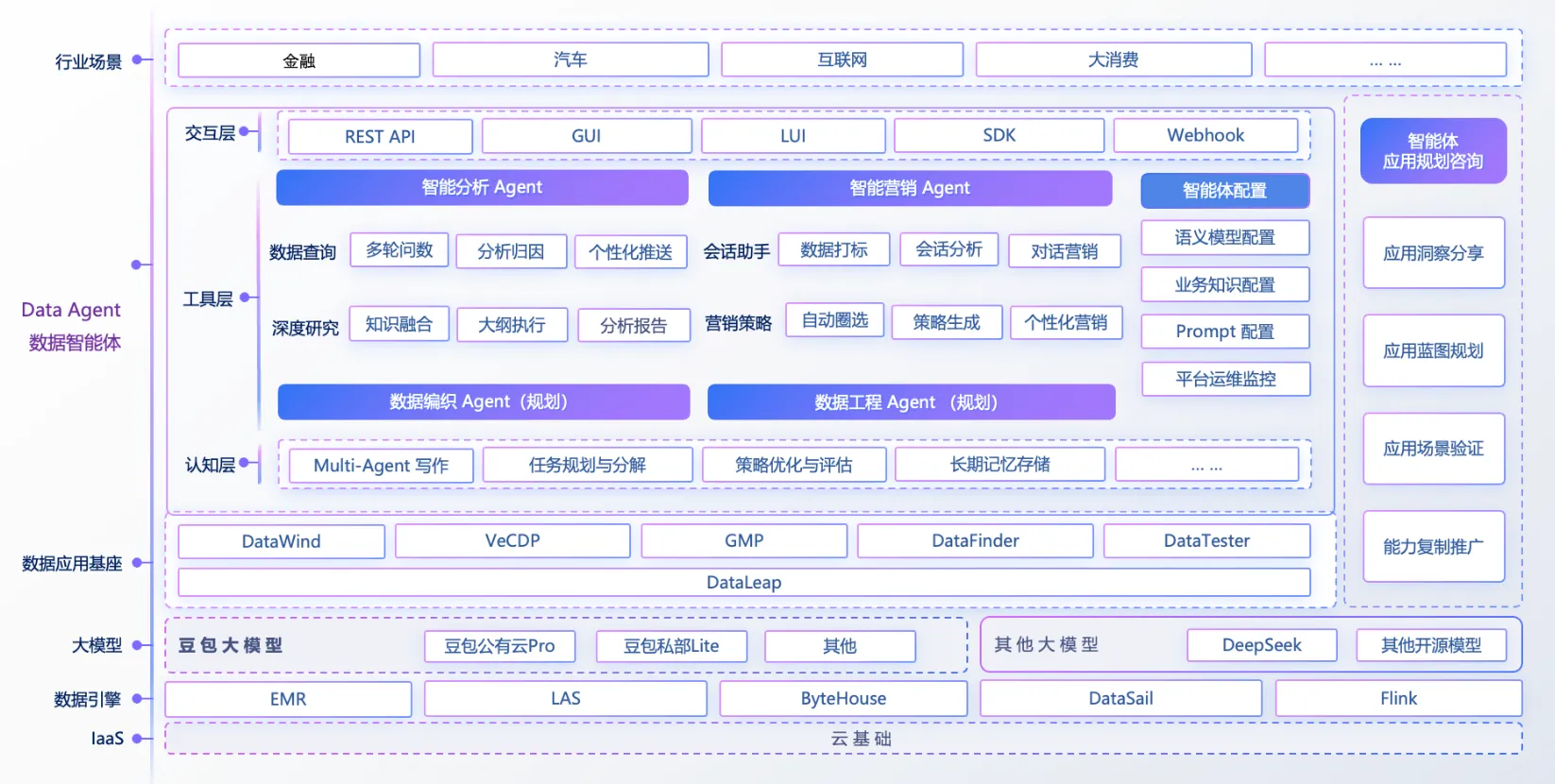Click the Prompt 配置 box
This screenshot has width=1555, height=784.
[1225, 332]
